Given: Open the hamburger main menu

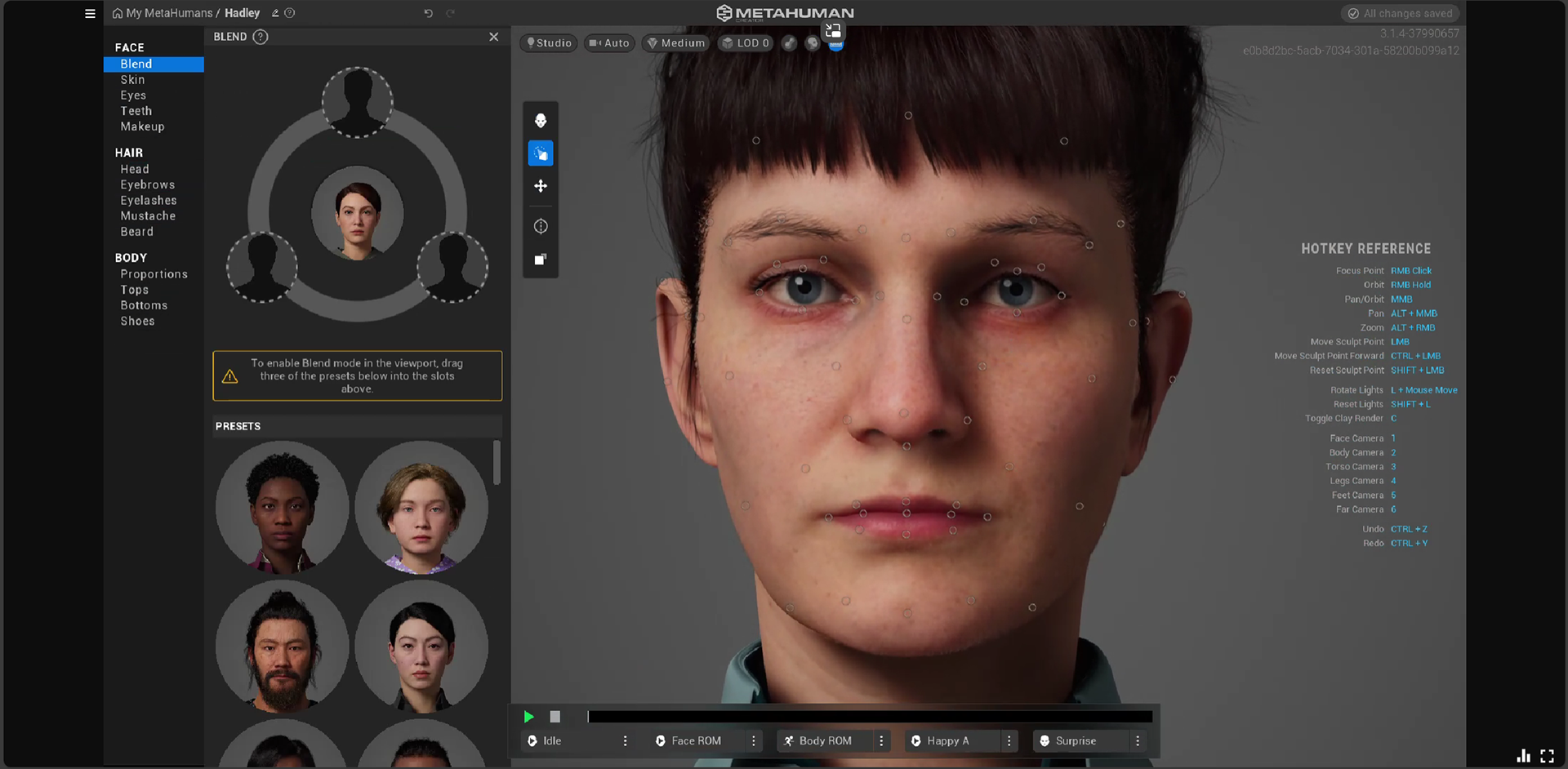Looking at the screenshot, I should click(90, 13).
